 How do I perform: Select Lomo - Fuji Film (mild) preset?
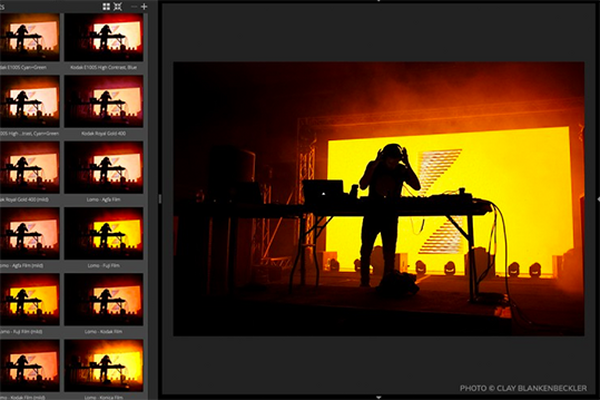30,299
